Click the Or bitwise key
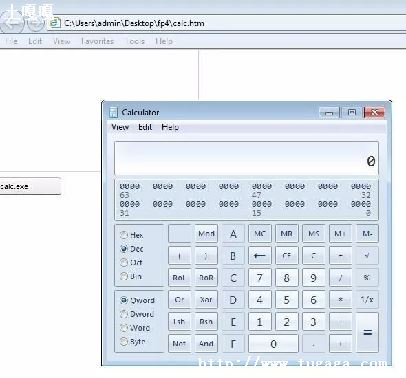Image resolution: width=406 pixels, height=378 pixels. [179, 300]
